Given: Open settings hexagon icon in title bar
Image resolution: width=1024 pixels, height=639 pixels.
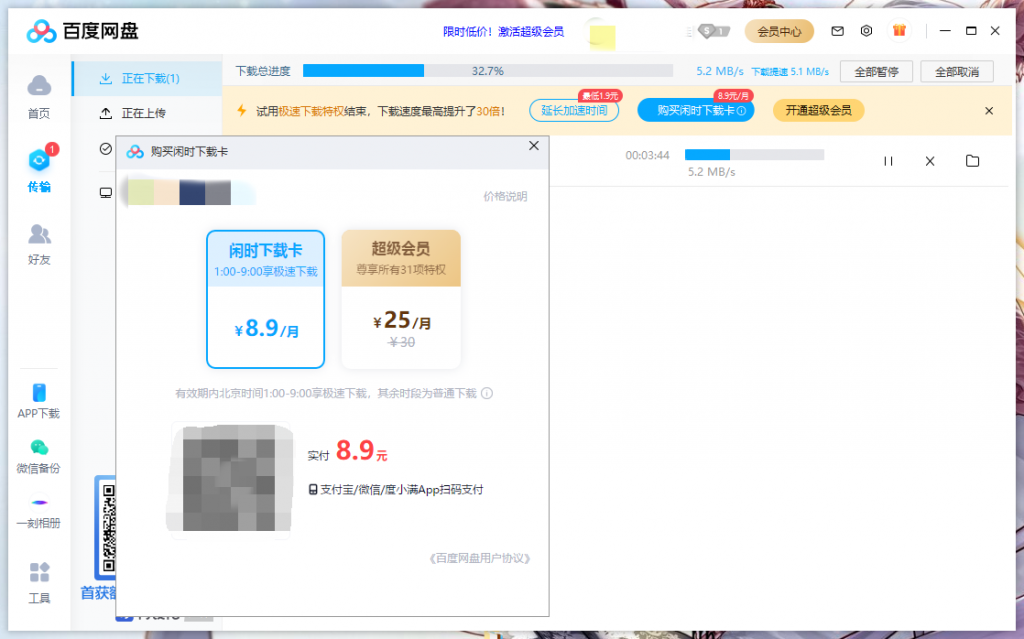Looking at the screenshot, I should [x=866, y=31].
